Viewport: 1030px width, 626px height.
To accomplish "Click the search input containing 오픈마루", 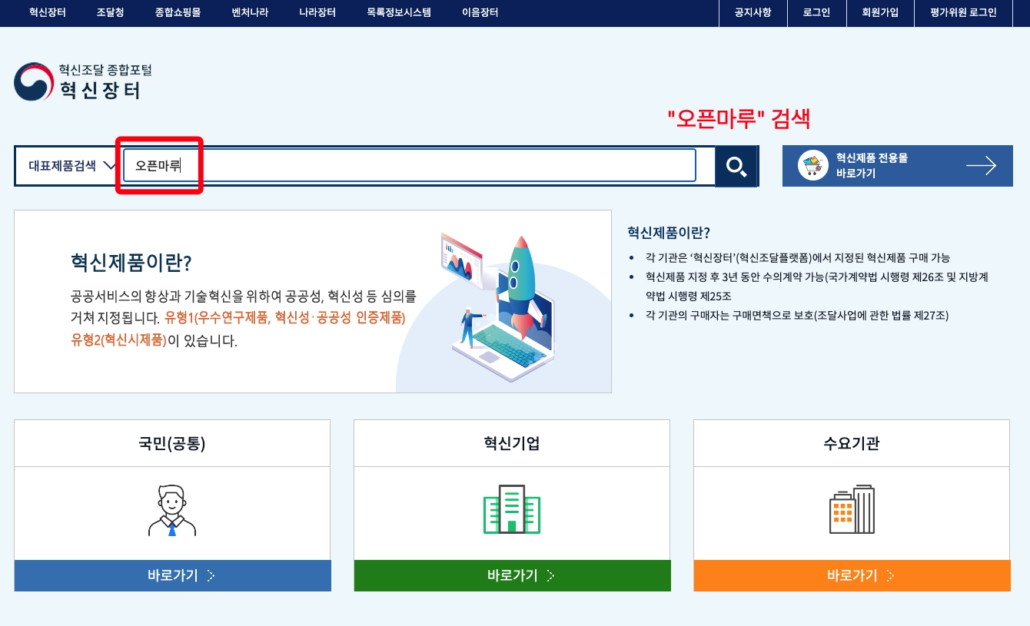I will click(400, 165).
